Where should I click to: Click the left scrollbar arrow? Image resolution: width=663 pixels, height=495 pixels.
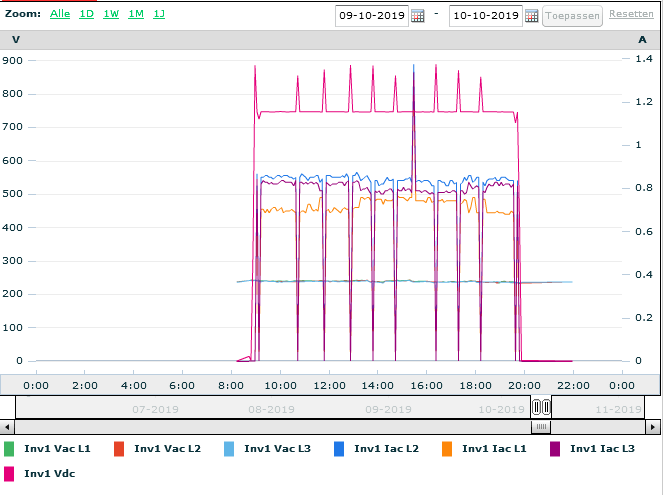[x=7, y=427]
